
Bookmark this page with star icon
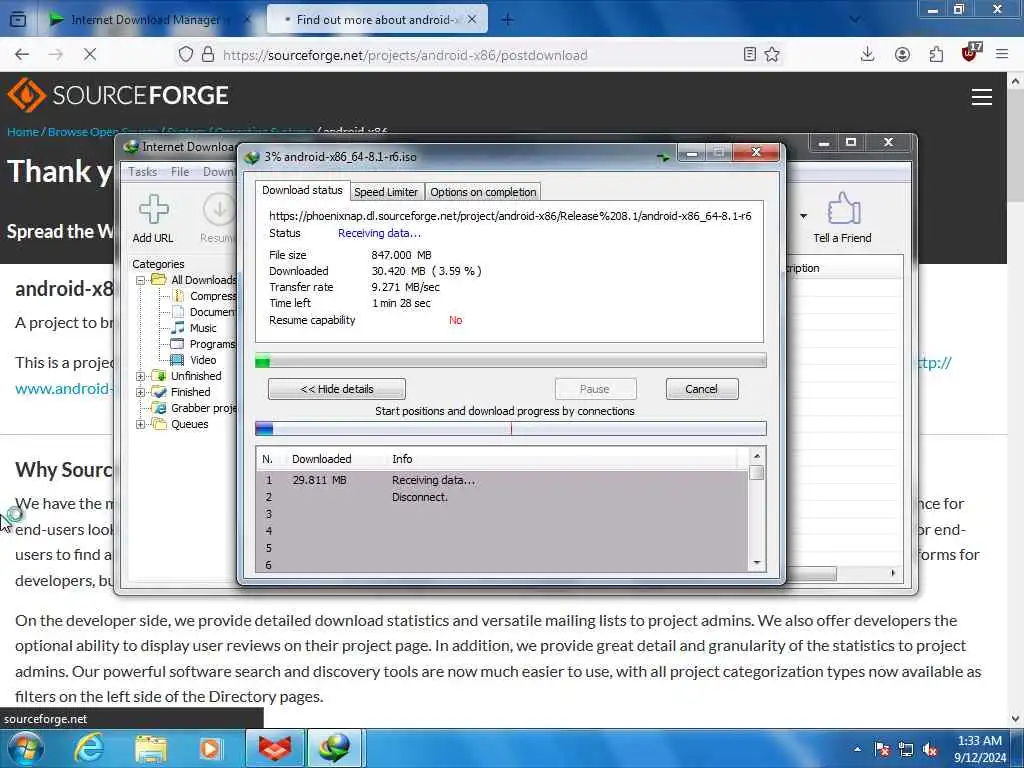[x=772, y=54]
